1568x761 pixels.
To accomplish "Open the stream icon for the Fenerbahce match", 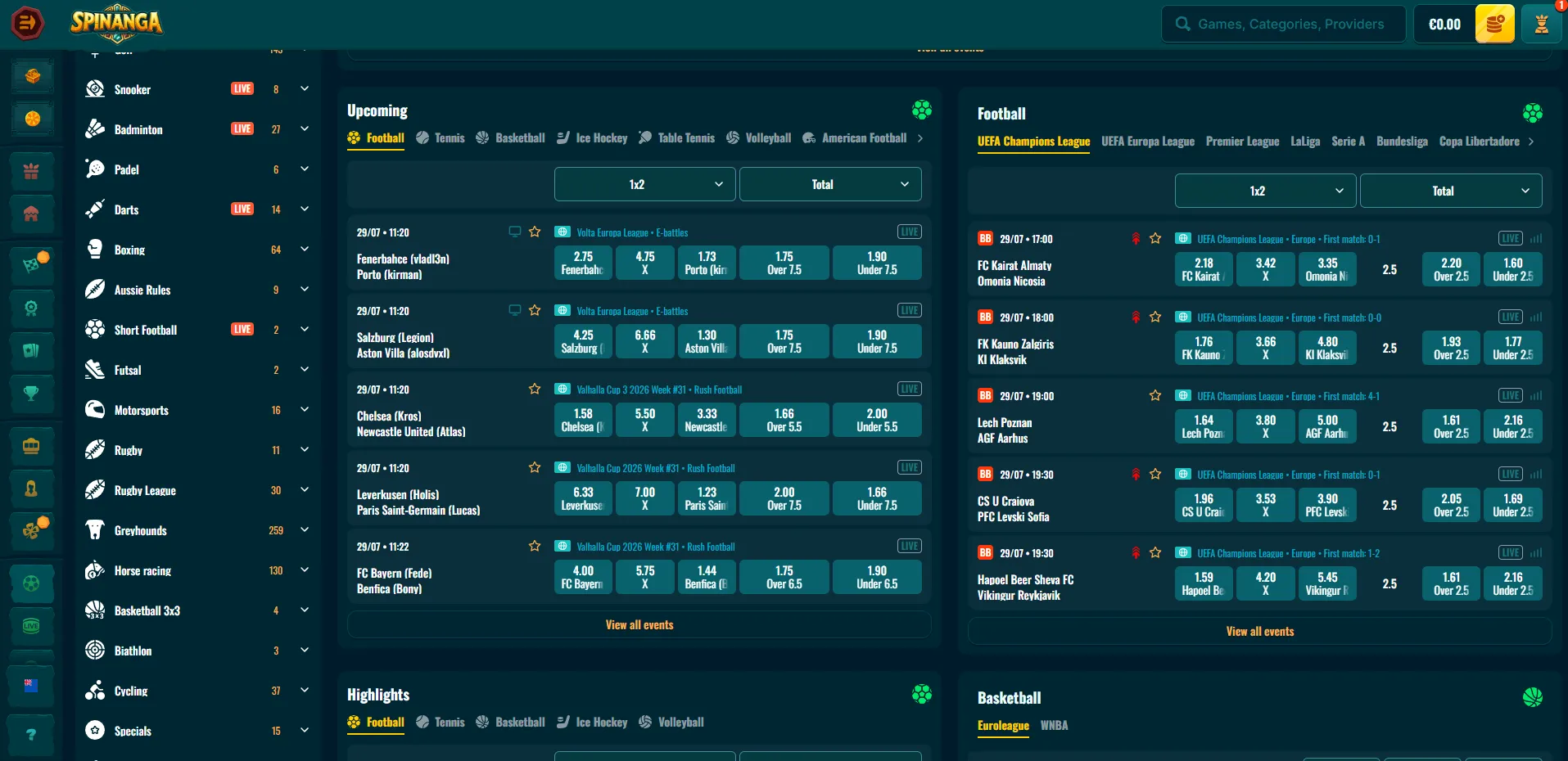I will click(x=515, y=232).
